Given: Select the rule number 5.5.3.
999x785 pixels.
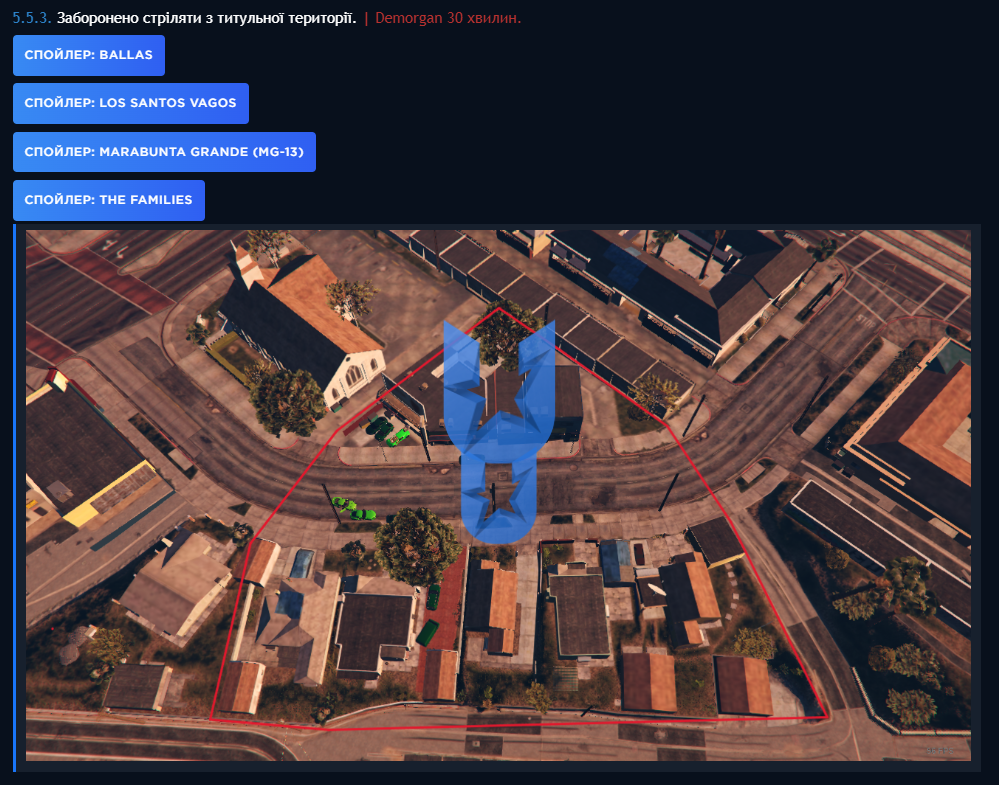Looking at the screenshot, I should 32,18.
